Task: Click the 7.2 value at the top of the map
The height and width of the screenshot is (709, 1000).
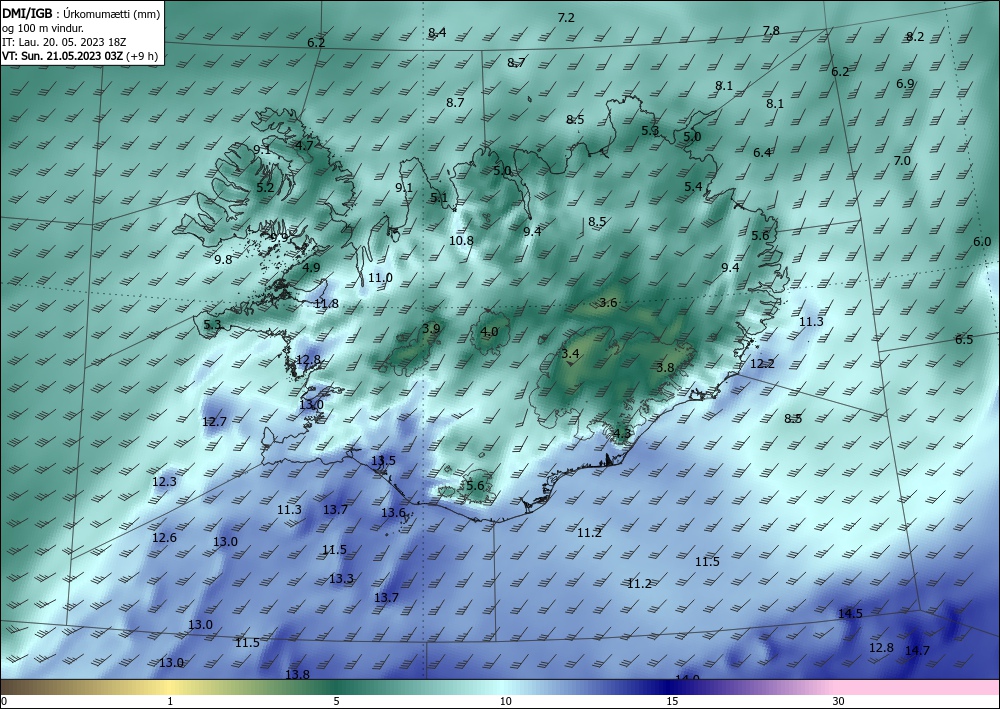Action: click(x=566, y=18)
